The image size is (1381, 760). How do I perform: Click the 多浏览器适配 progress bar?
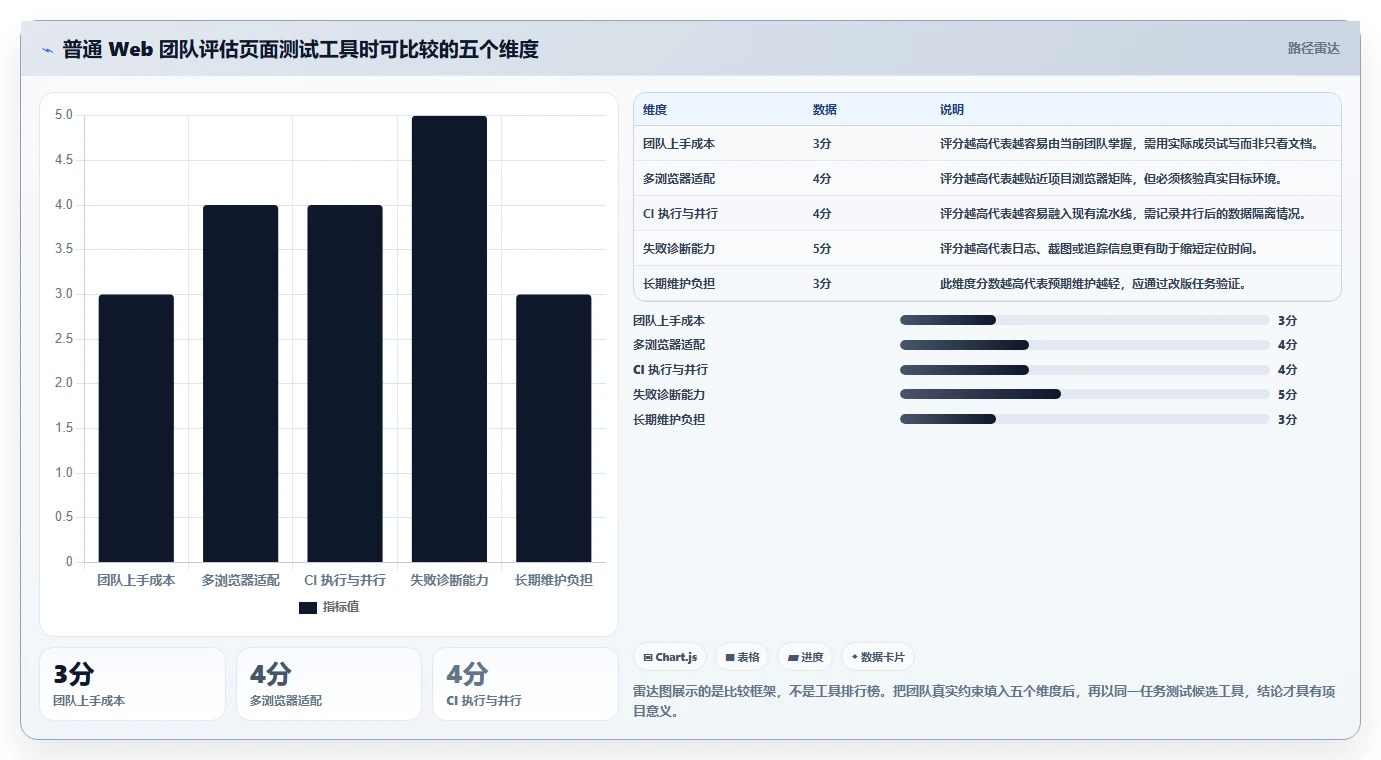[1085, 345]
